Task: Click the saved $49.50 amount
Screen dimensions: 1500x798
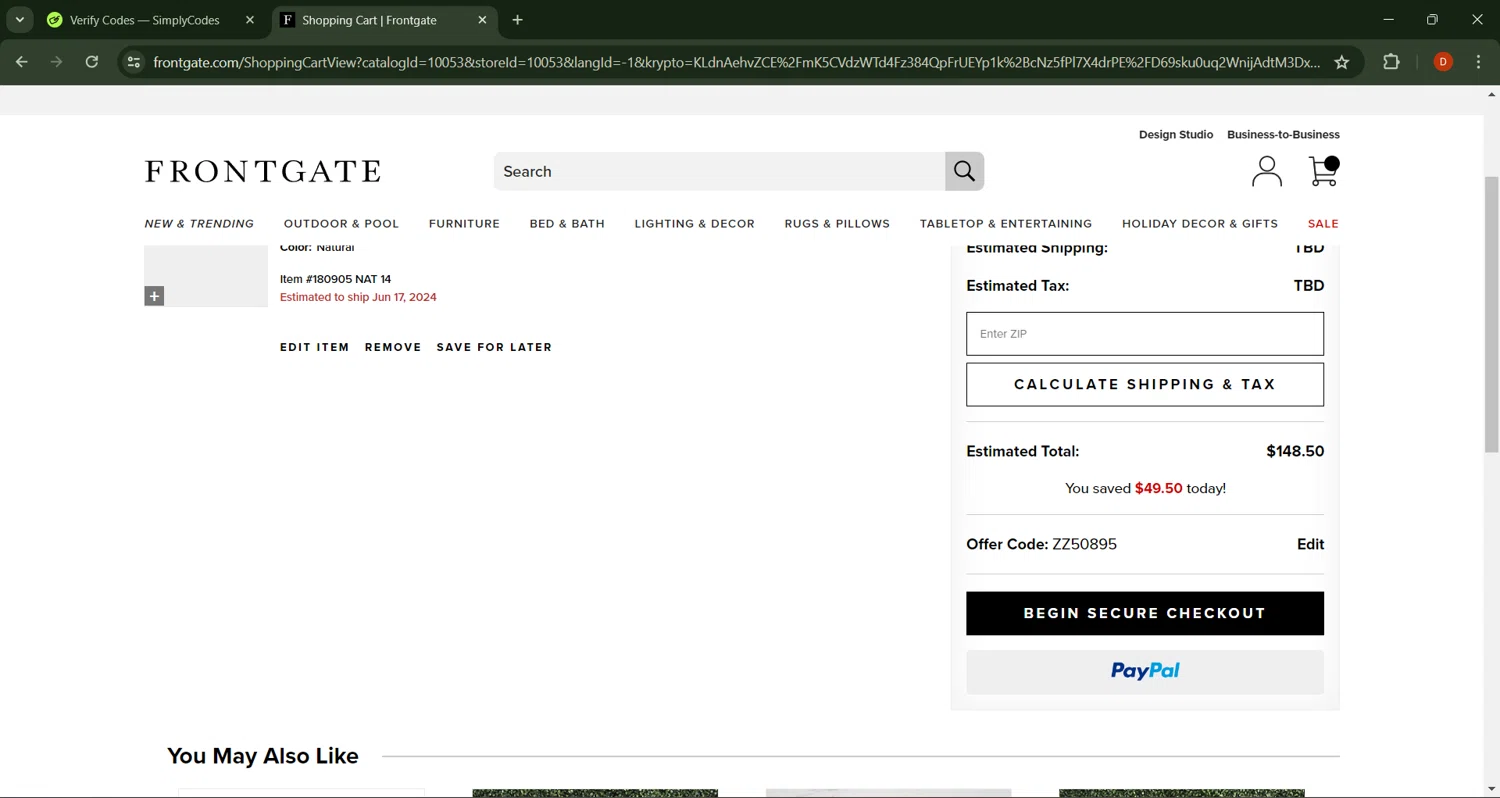Action: point(1158,488)
